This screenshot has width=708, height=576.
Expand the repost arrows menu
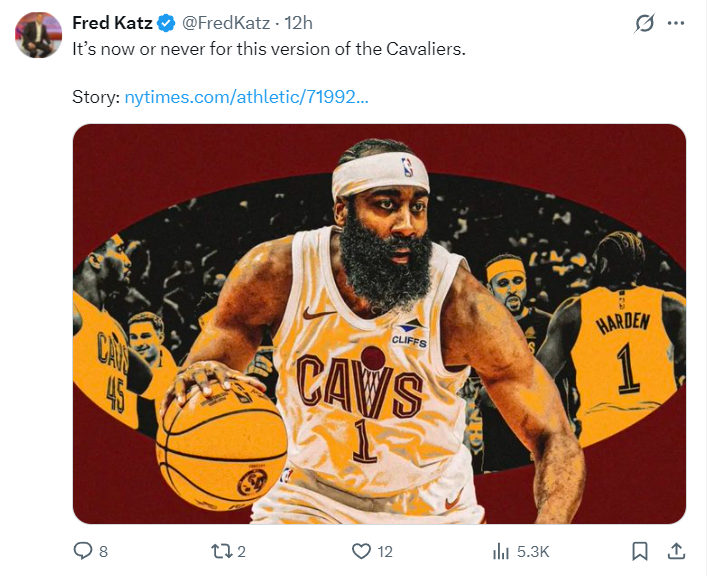click(222, 551)
